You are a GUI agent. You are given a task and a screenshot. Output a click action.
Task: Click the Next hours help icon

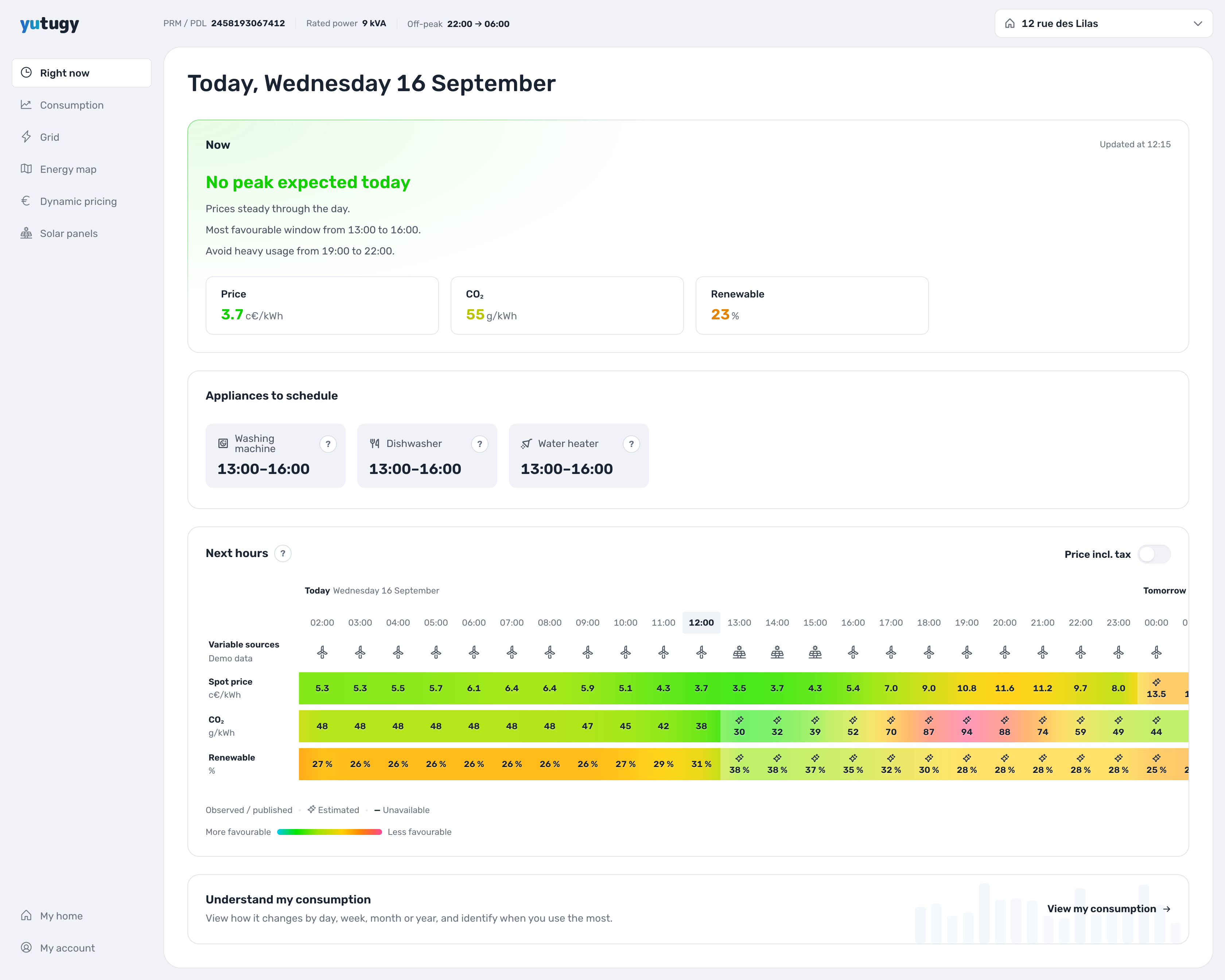coord(283,553)
